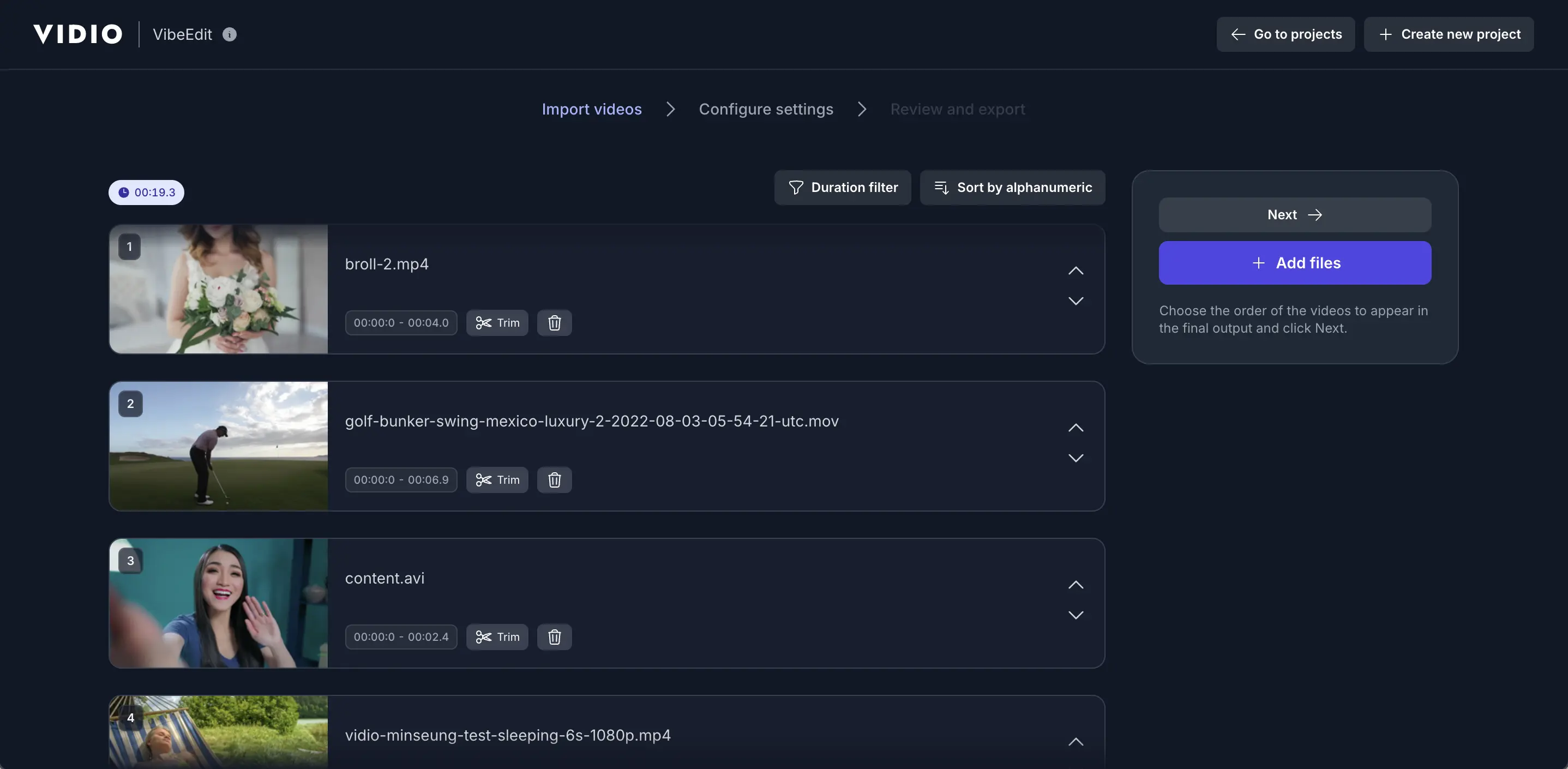
Task: Select the Review and export step
Action: 958,109
